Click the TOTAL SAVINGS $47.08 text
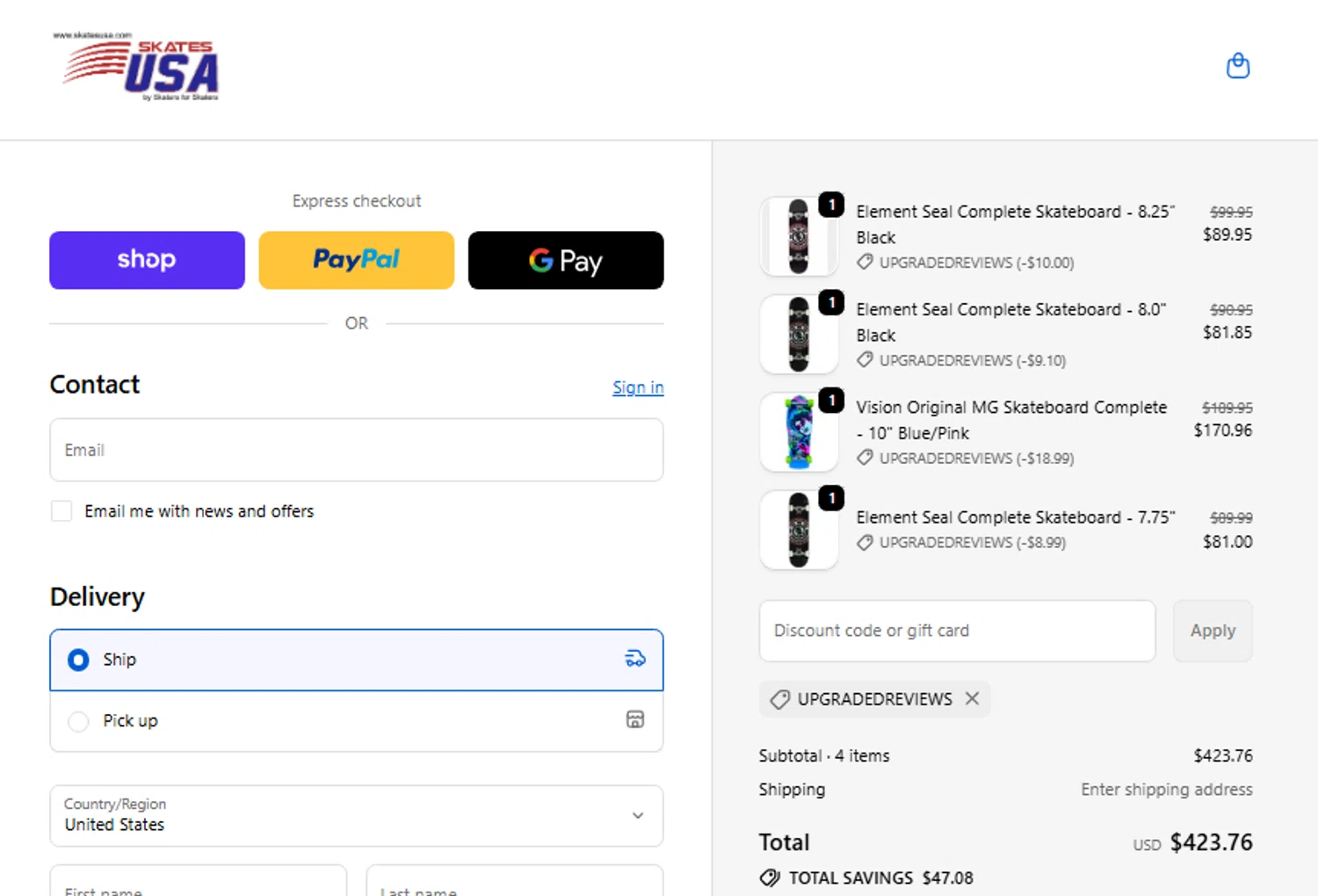Image resolution: width=1318 pixels, height=896 pixels. point(881,878)
